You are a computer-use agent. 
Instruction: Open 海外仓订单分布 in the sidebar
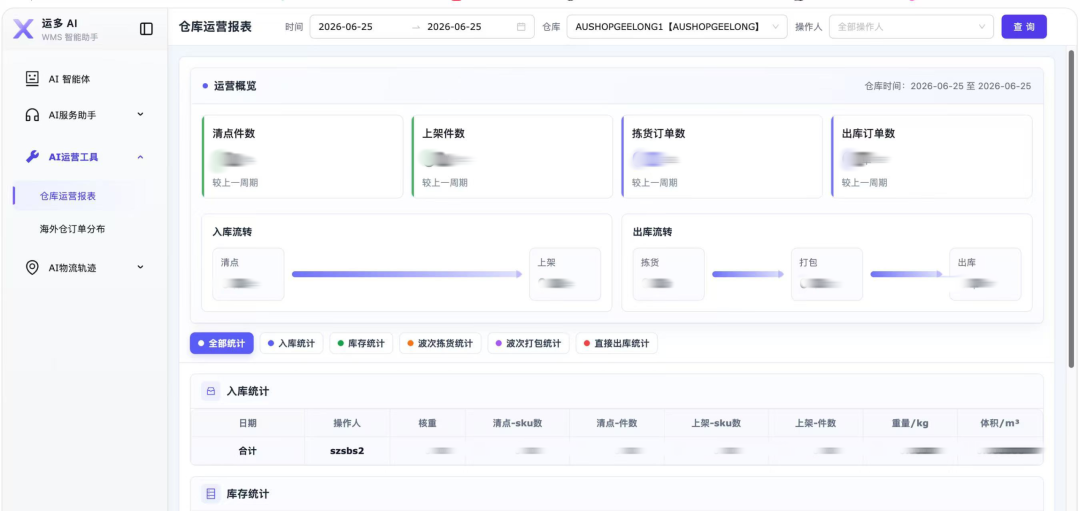(72, 229)
